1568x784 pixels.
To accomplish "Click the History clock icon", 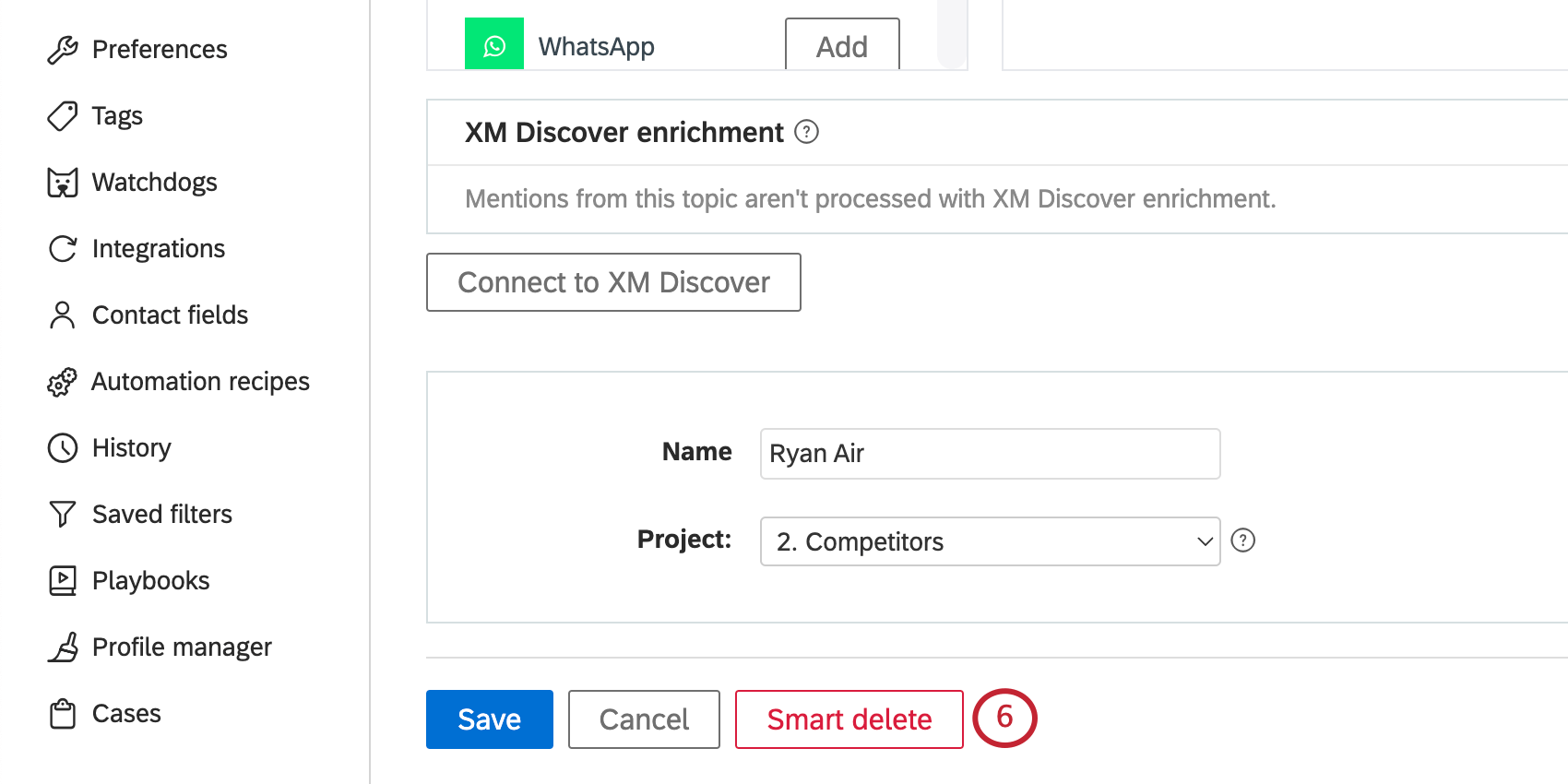I will [62, 448].
